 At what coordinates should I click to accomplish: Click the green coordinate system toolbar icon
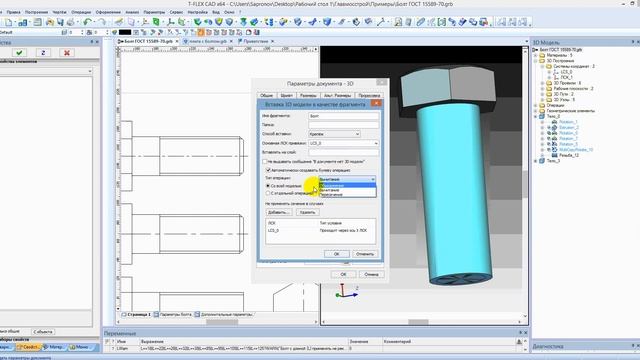coord(171,22)
